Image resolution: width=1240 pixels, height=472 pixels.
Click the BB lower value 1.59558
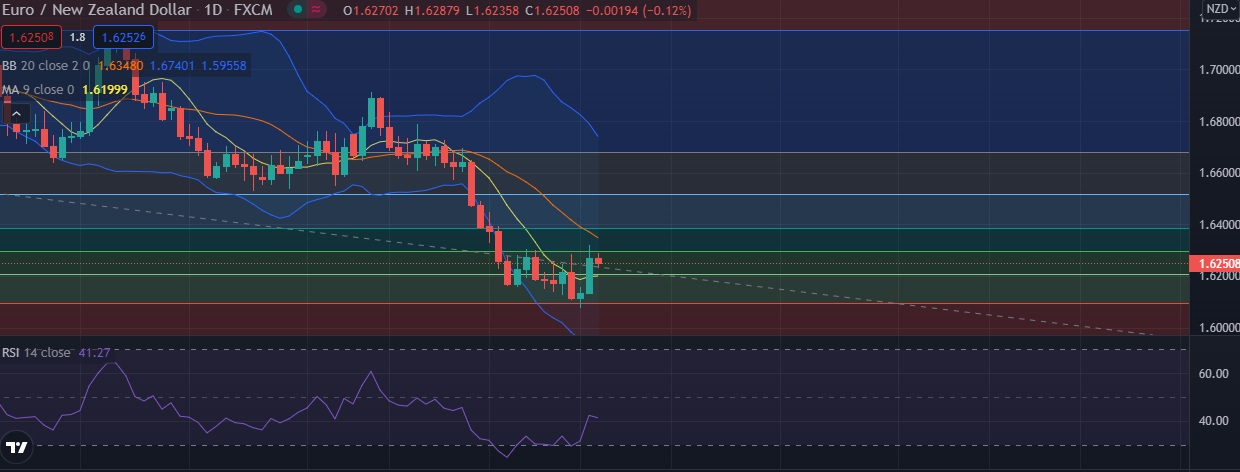[224, 65]
